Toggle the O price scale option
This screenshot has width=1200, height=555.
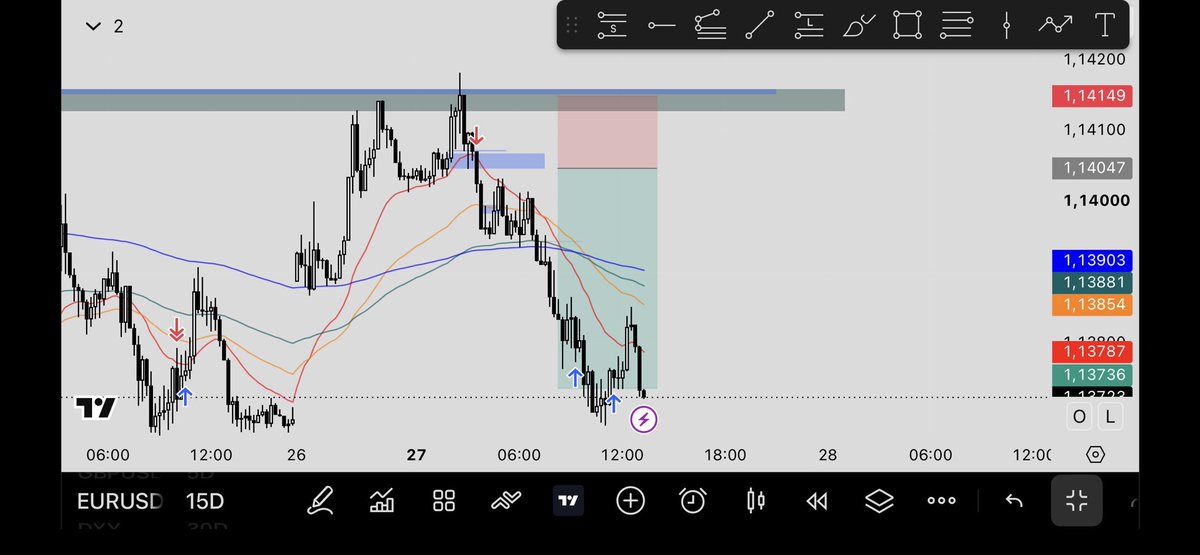pos(1080,417)
